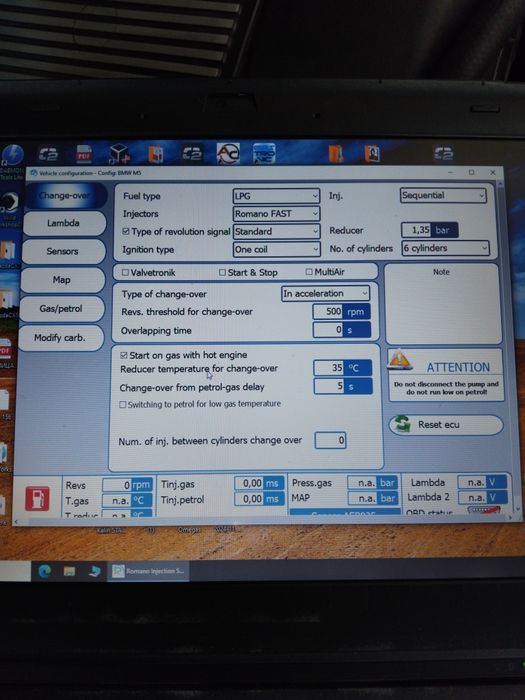Image resolution: width=525 pixels, height=700 pixels.
Task: Click the warning triangle ATTENTION icon
Action: tap(400, 360)
